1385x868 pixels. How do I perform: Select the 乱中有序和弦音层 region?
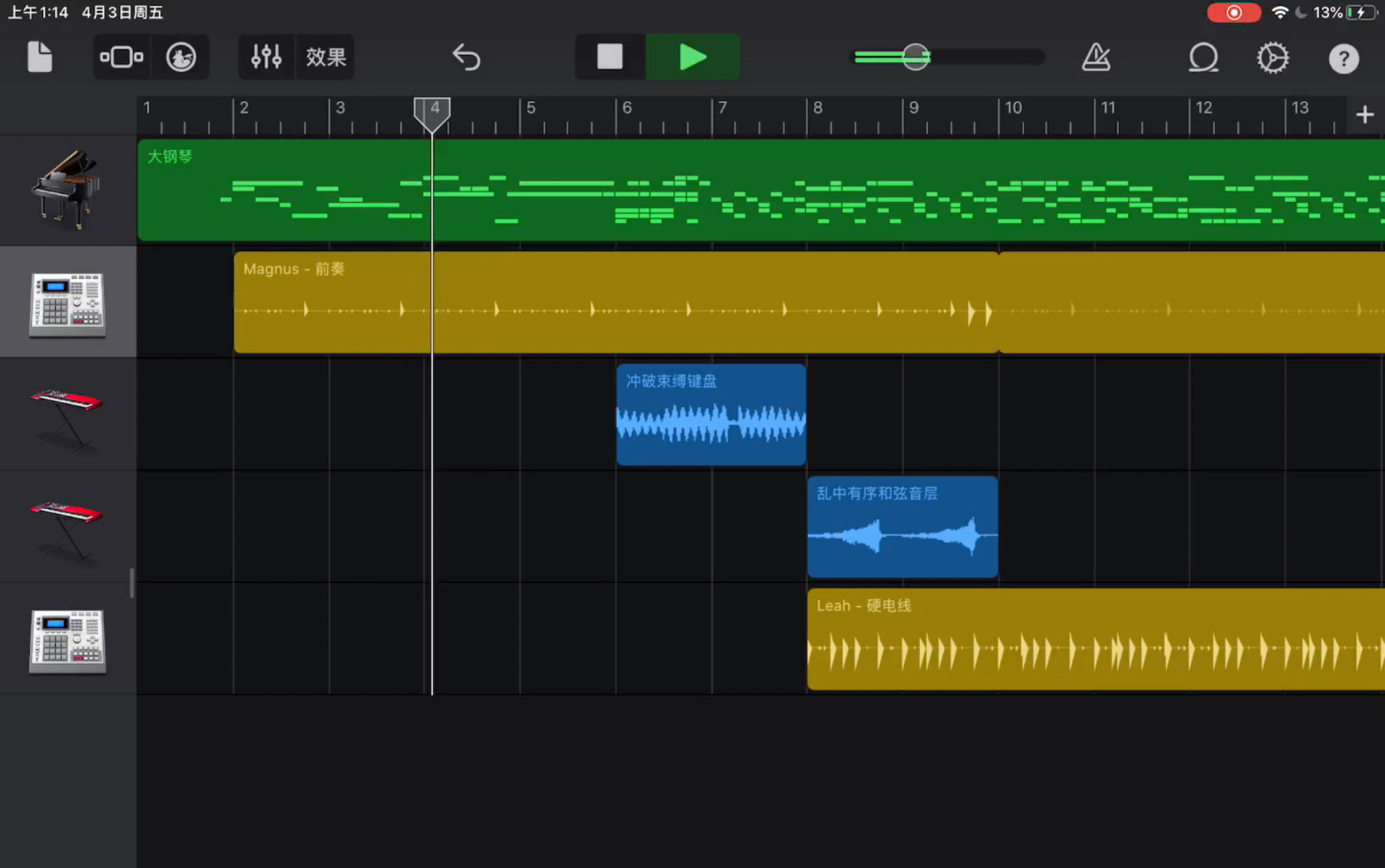[x=902, y=527]
